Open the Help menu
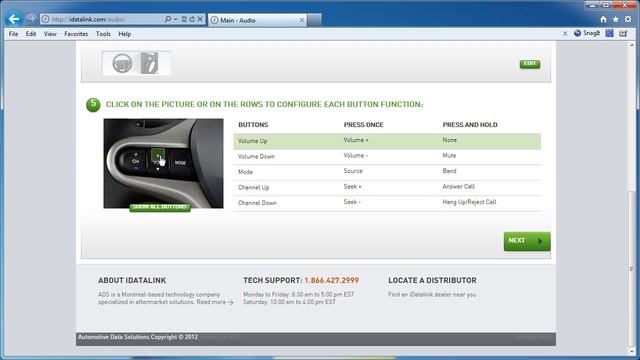Viewport: 640px width, 360px height. point(124,34)
